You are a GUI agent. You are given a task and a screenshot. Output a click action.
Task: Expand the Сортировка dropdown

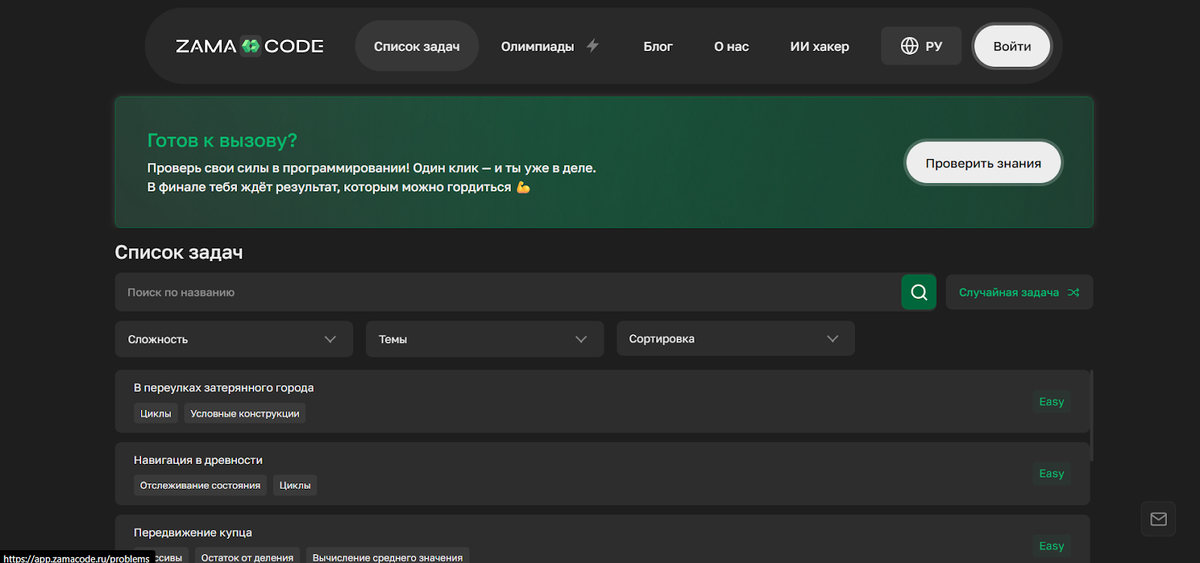736,339
